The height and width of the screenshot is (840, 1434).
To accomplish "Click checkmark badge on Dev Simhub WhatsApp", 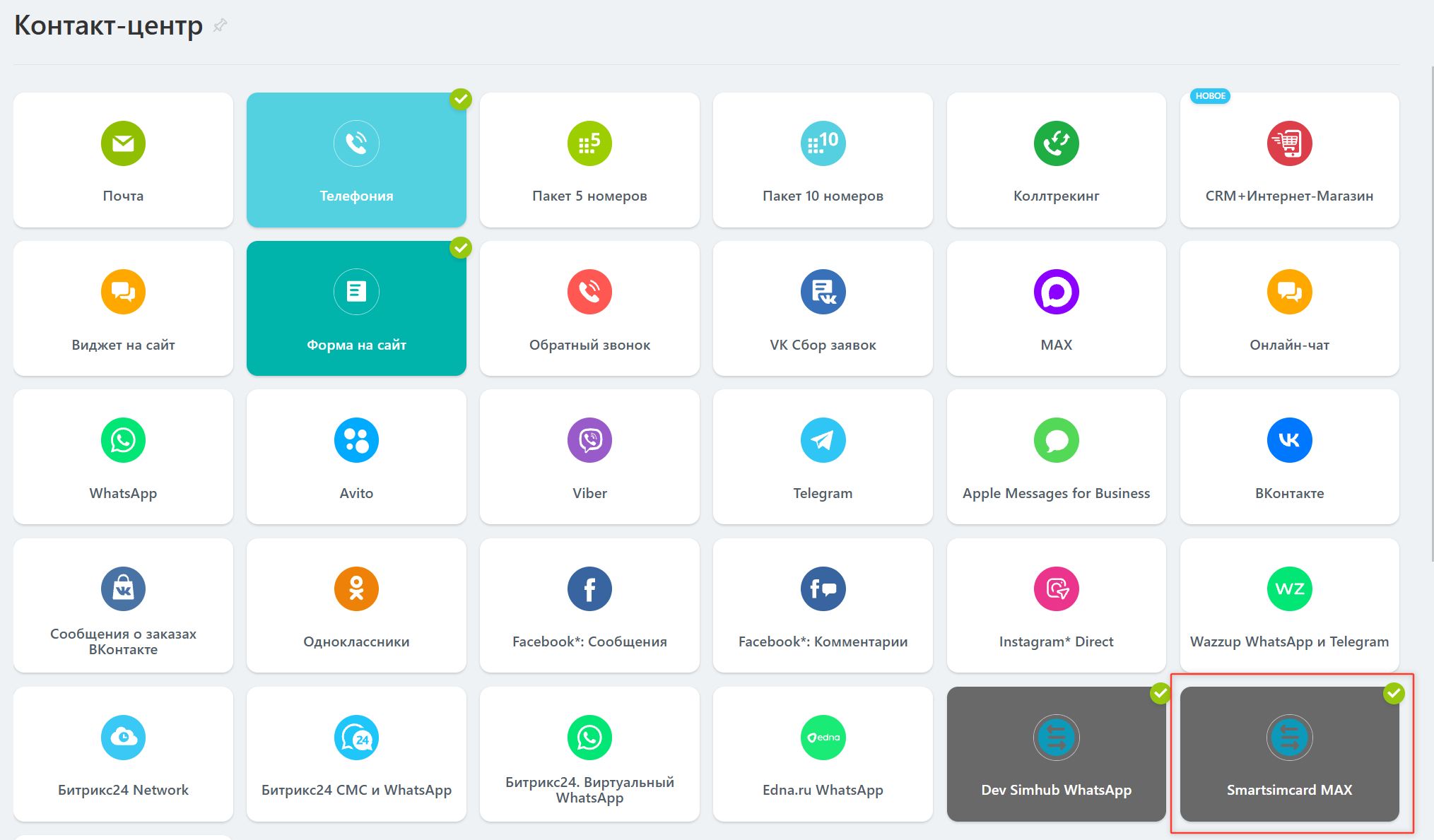I will [x=1160, y=694].
